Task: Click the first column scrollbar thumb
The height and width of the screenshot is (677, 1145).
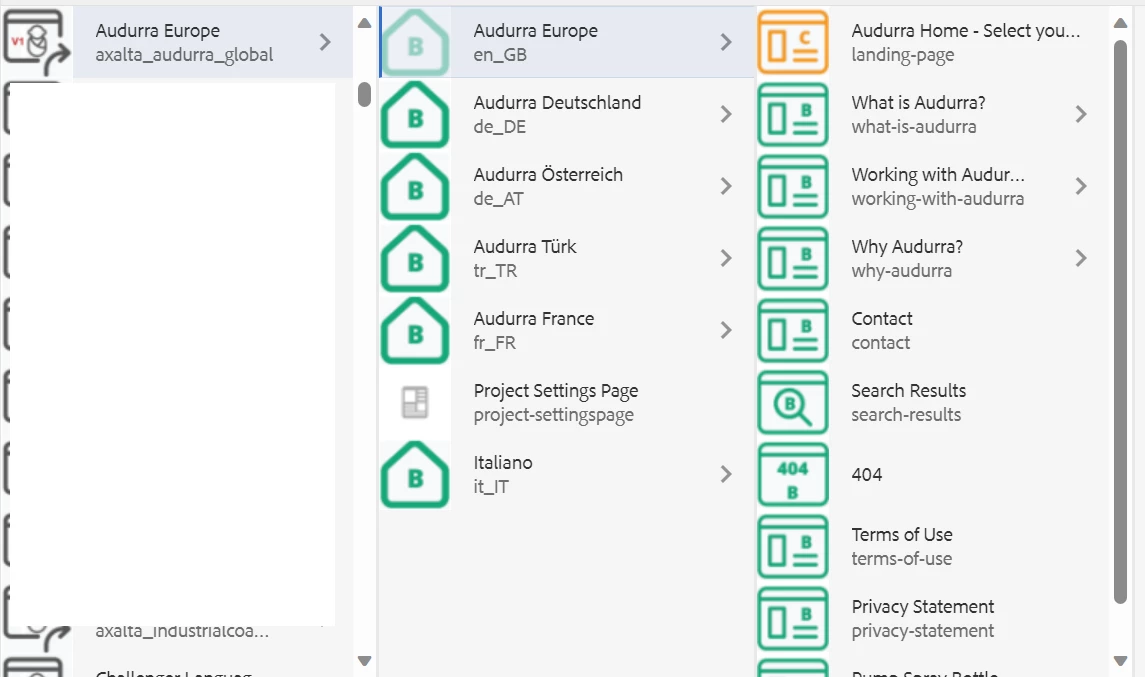Action: [x=364, y=95]
